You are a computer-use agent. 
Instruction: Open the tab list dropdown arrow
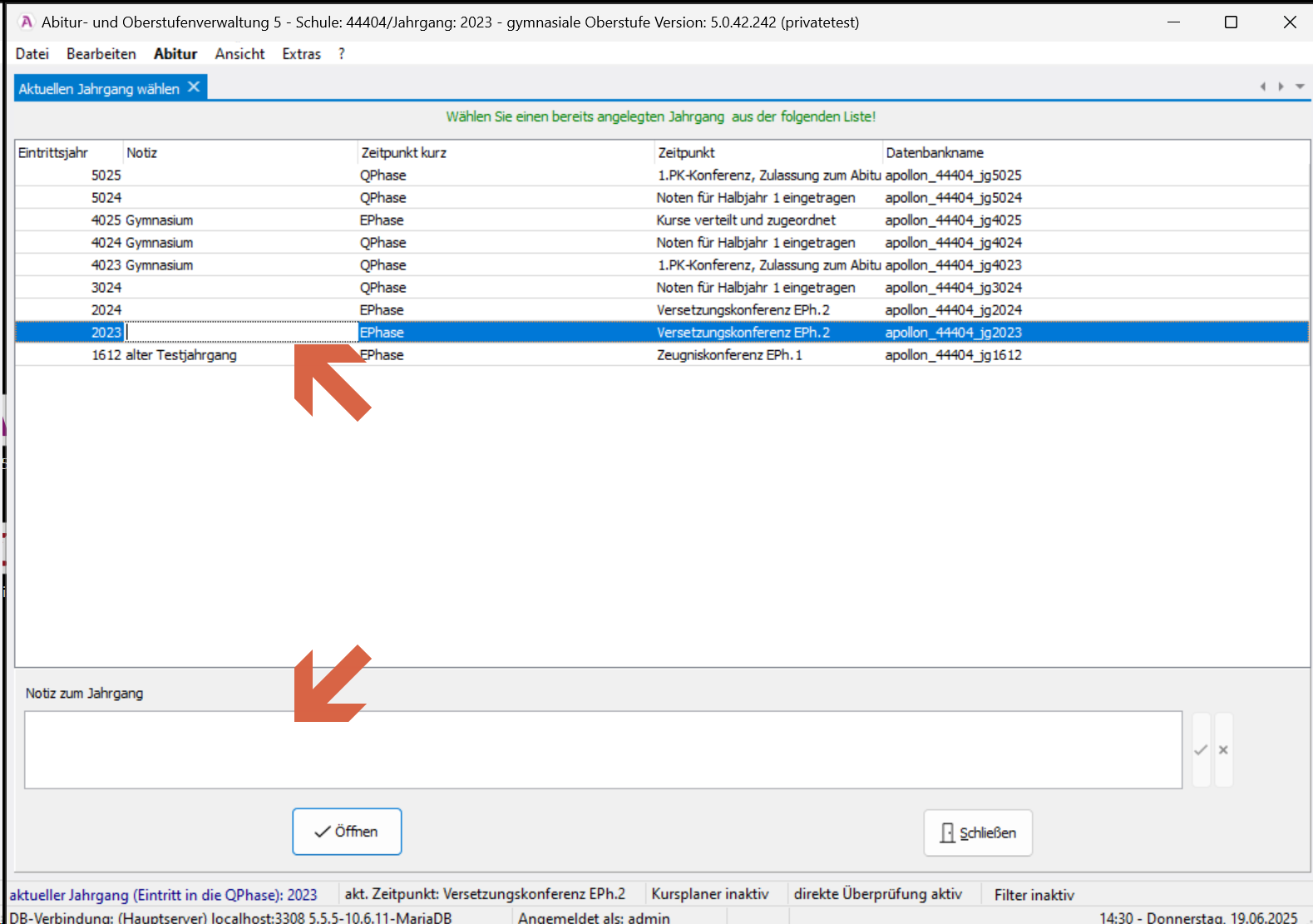1300,86
